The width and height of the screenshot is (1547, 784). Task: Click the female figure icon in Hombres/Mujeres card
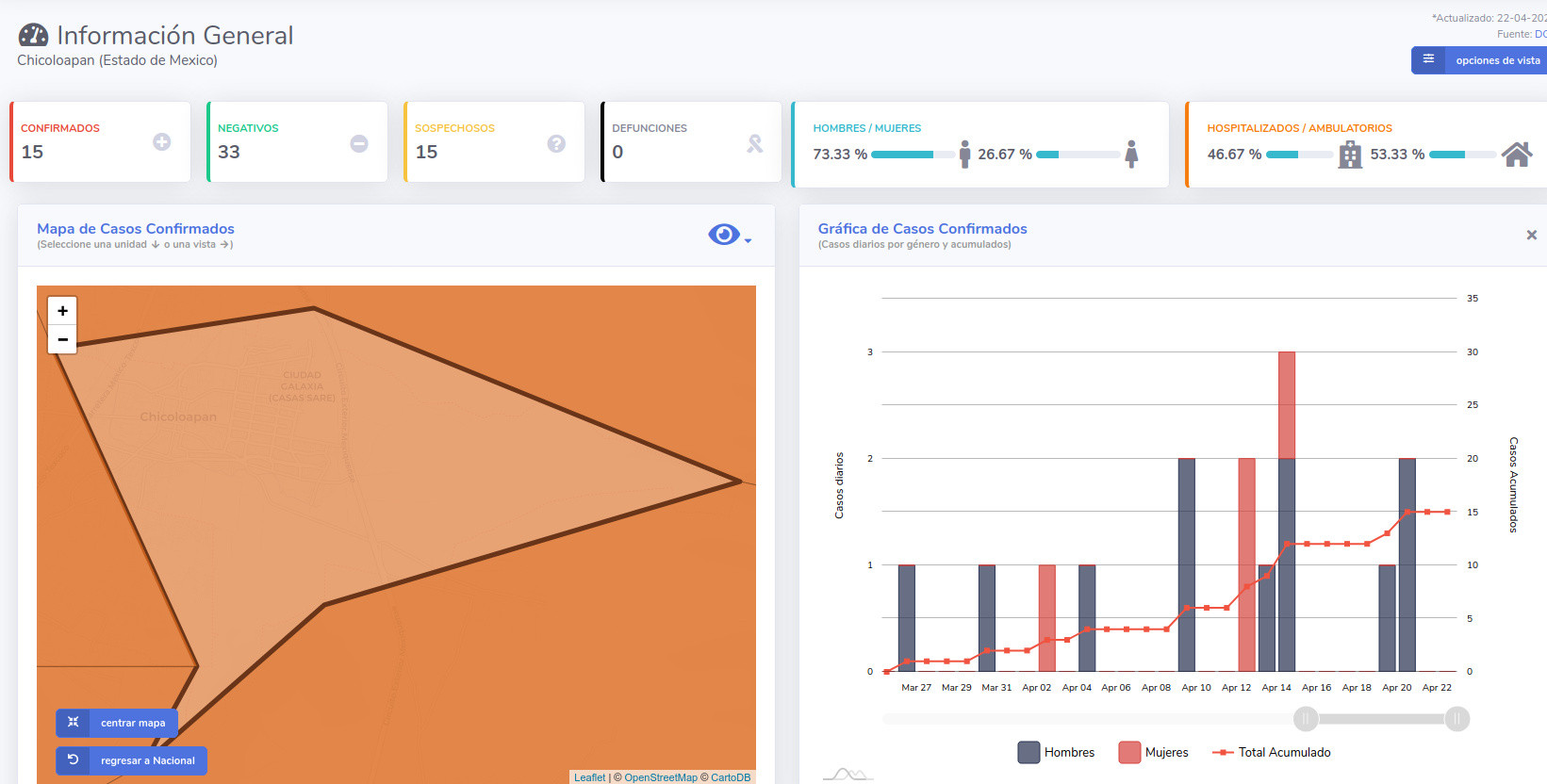pyautogui.click(x=1131, y=154)
